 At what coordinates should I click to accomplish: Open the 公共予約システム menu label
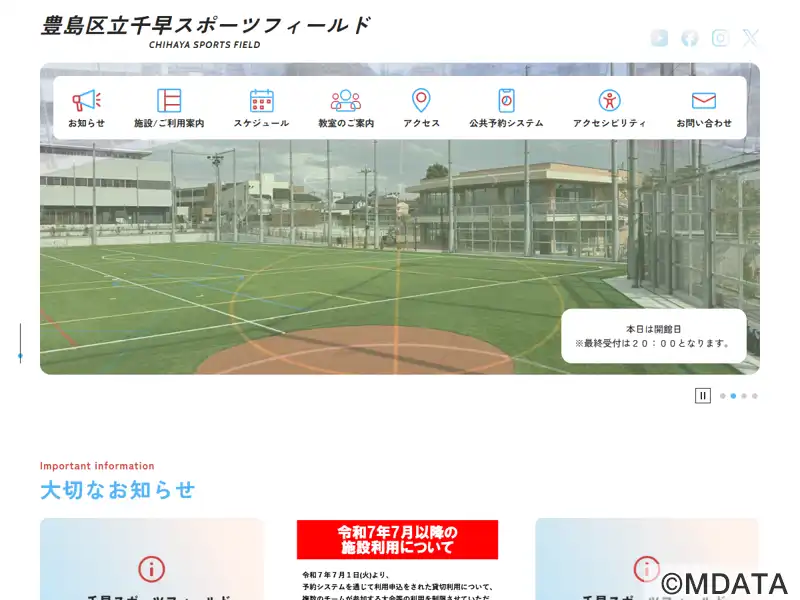(x=506, y=123)
